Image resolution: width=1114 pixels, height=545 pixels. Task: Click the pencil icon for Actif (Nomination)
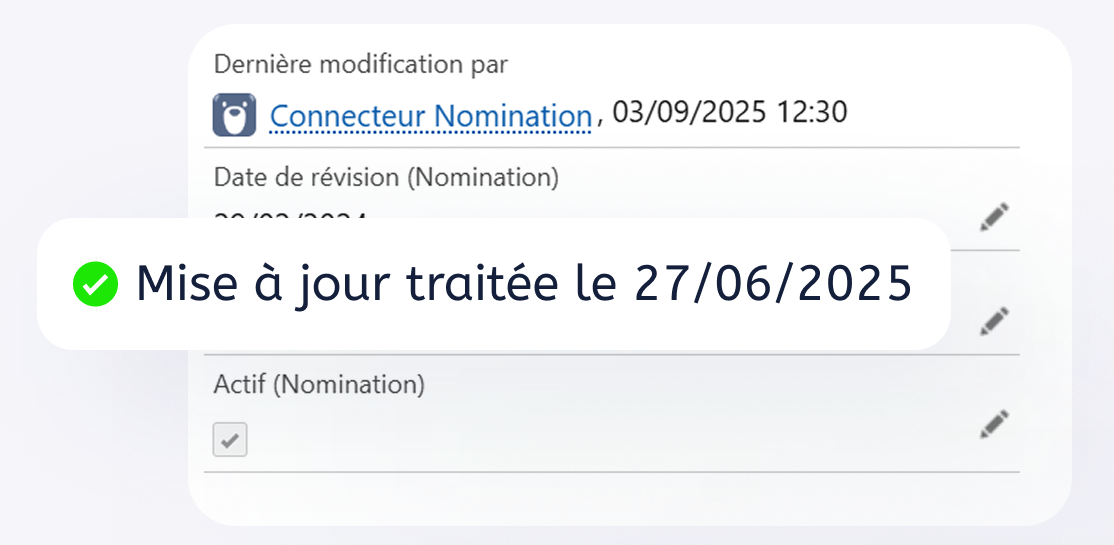(993, 424)
